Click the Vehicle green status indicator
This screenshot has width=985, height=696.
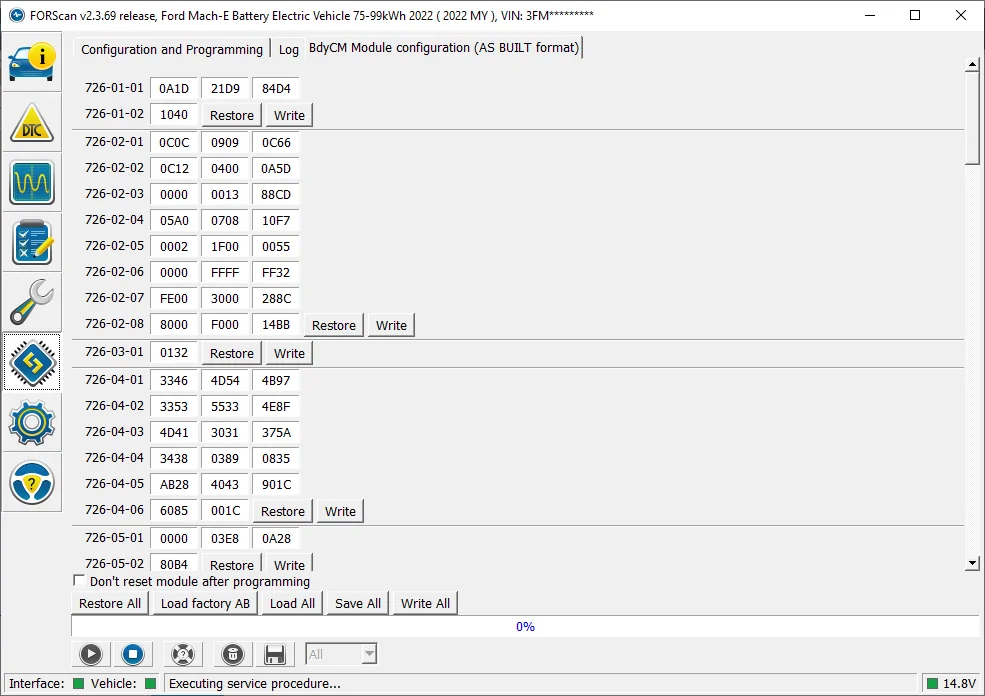coord(150,683)
